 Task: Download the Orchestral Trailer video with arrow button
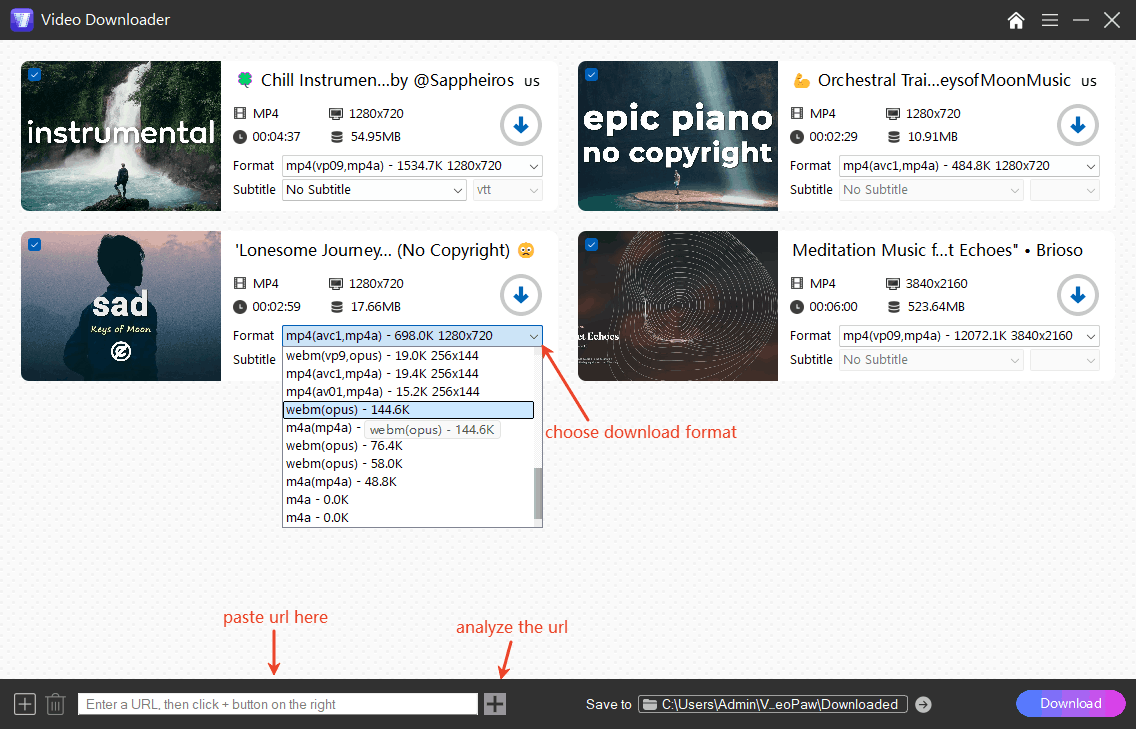(1078, 125)
